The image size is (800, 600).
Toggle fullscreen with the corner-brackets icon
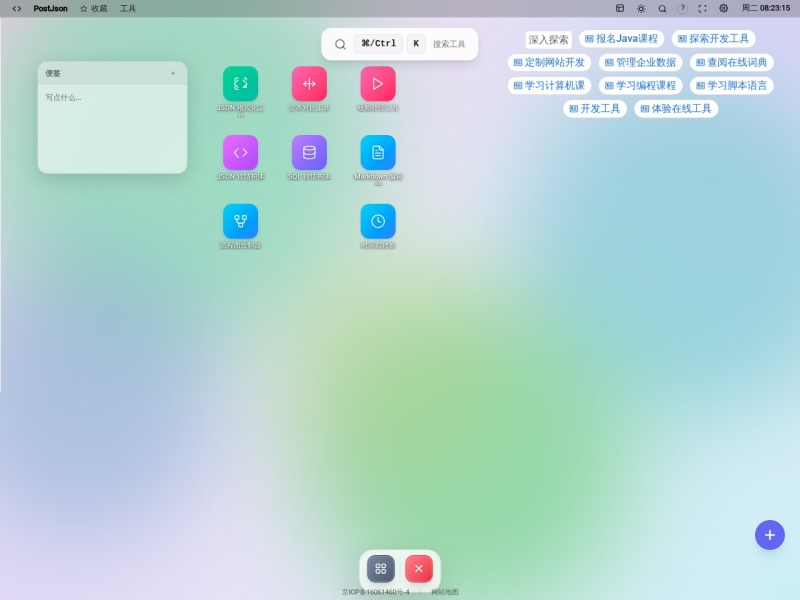pyautogui.click(x=703, y=8)
